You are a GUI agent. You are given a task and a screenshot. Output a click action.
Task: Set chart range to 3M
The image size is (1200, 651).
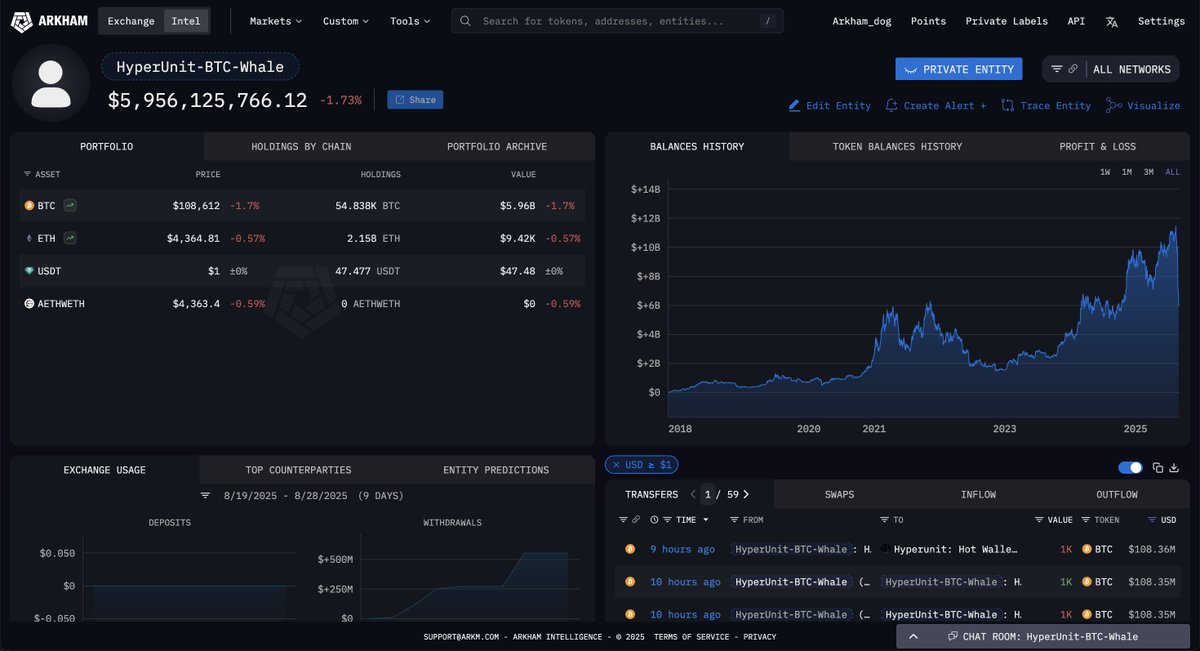(x=1149, y=172)
